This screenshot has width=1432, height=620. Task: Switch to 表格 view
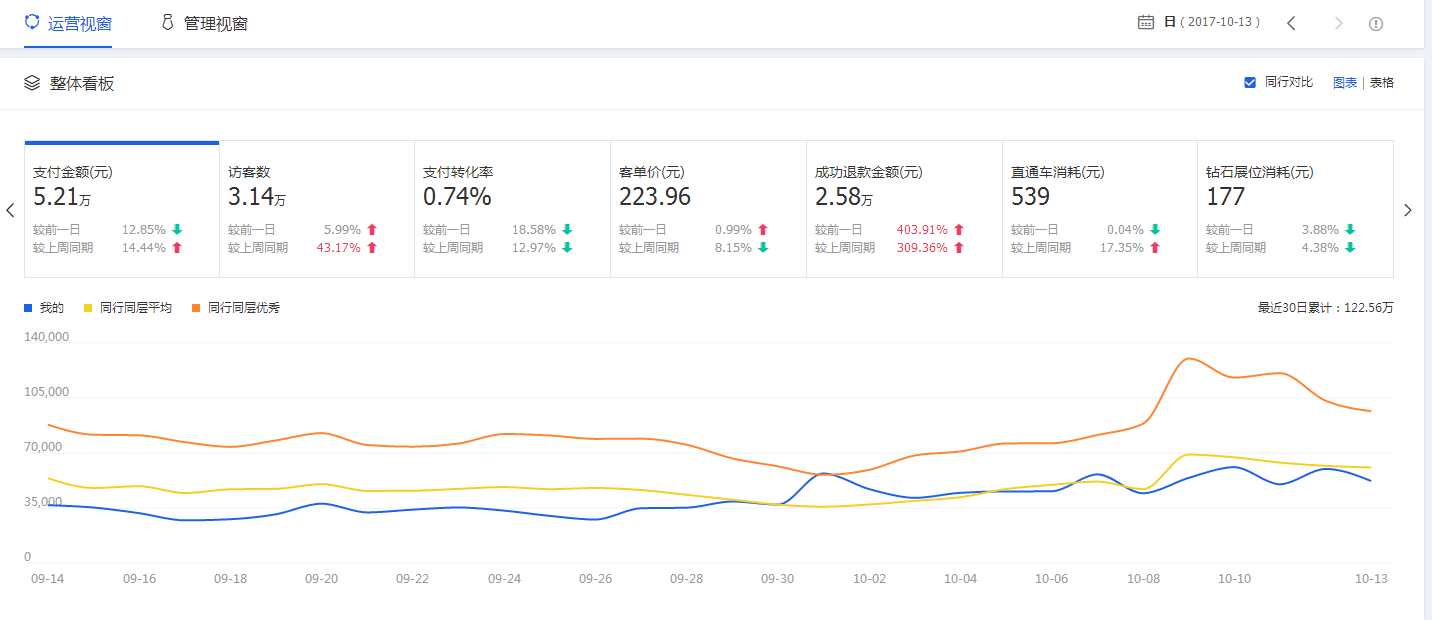point(1381,83)
